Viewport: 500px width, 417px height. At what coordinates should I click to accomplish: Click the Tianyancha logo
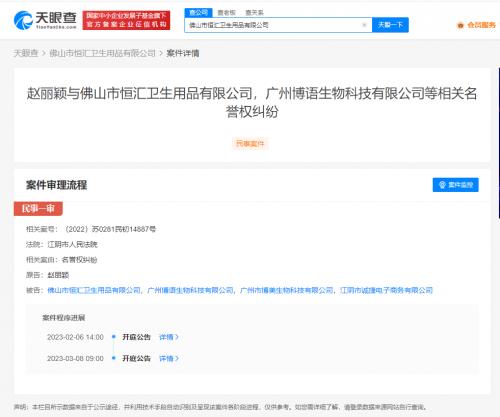pyautogui.click(x=45, y=20)
